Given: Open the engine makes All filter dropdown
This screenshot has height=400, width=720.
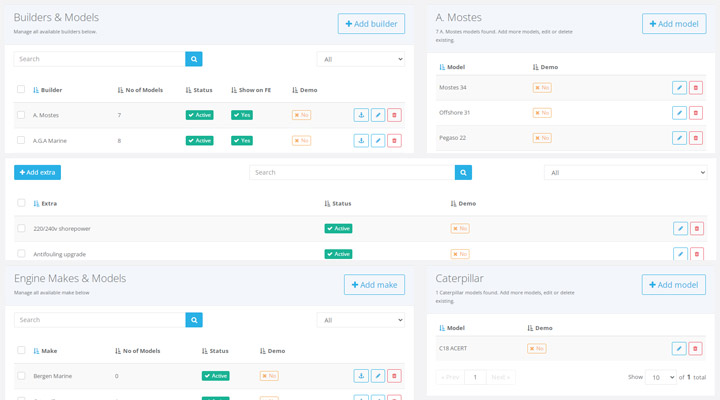Looking at the screenshot, I should 361,320.
